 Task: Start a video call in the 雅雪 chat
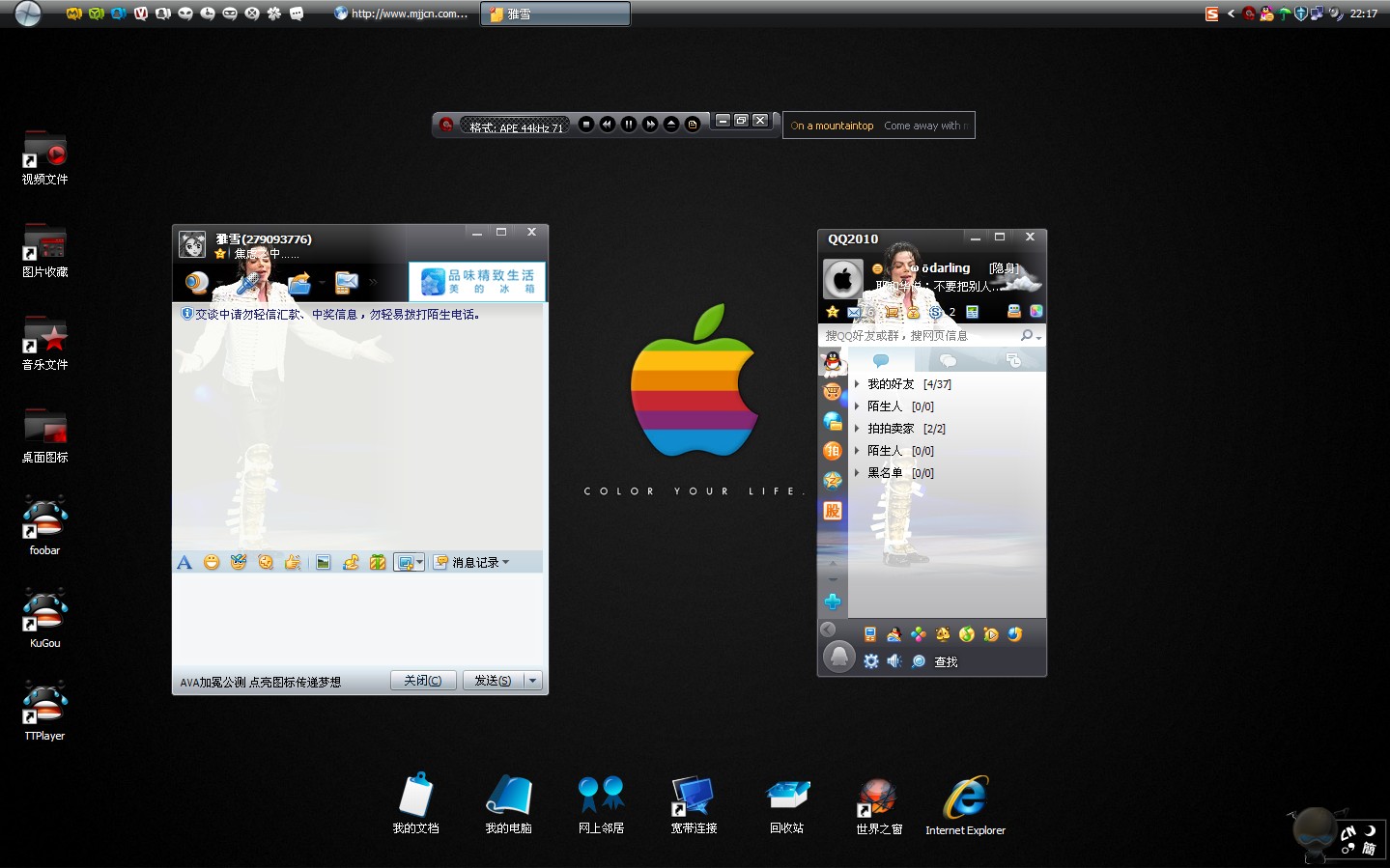pyautogui.click(x=197, y=283)
